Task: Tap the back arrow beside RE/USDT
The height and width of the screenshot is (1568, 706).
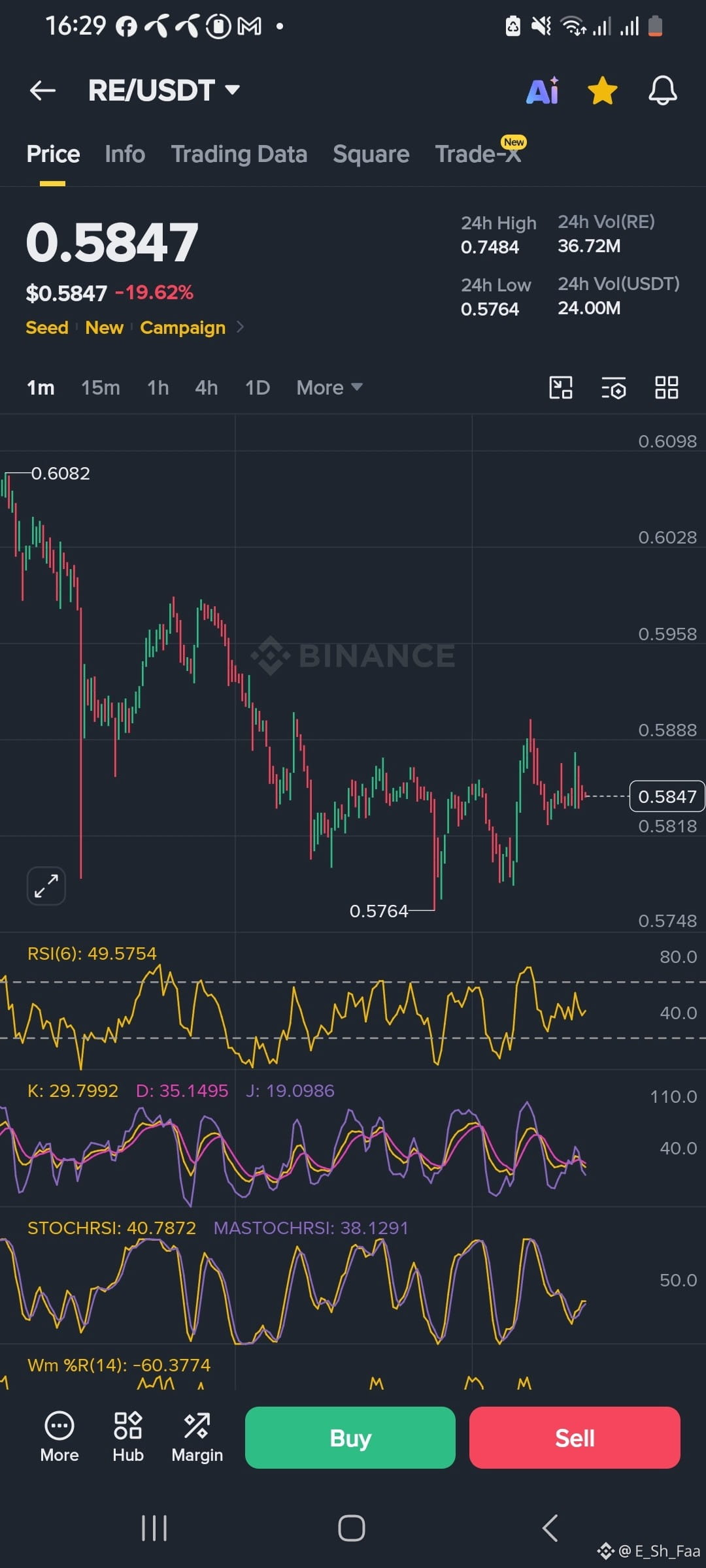Action: click(x=42, y=90)
